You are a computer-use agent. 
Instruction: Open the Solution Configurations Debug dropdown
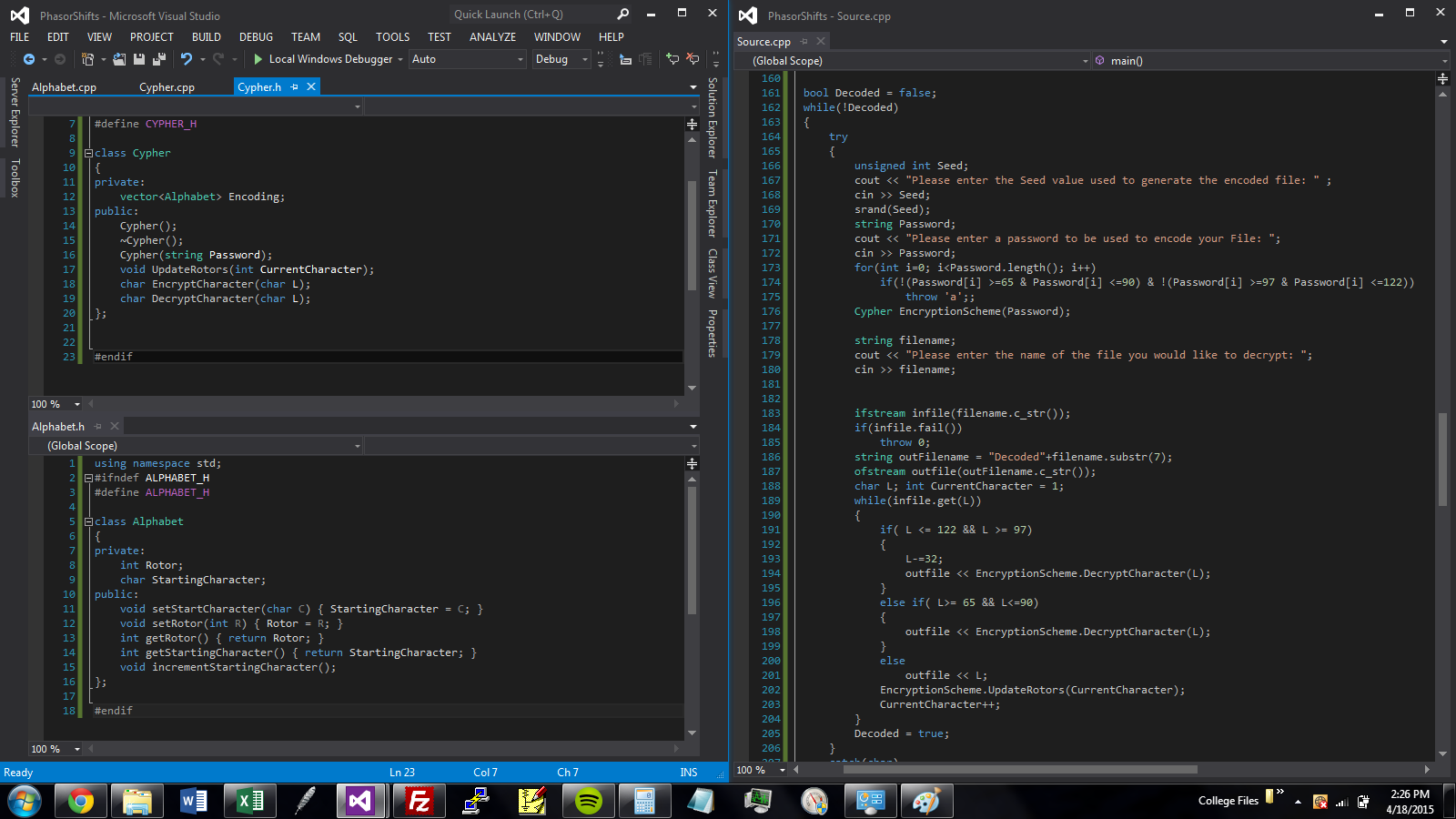585,59
